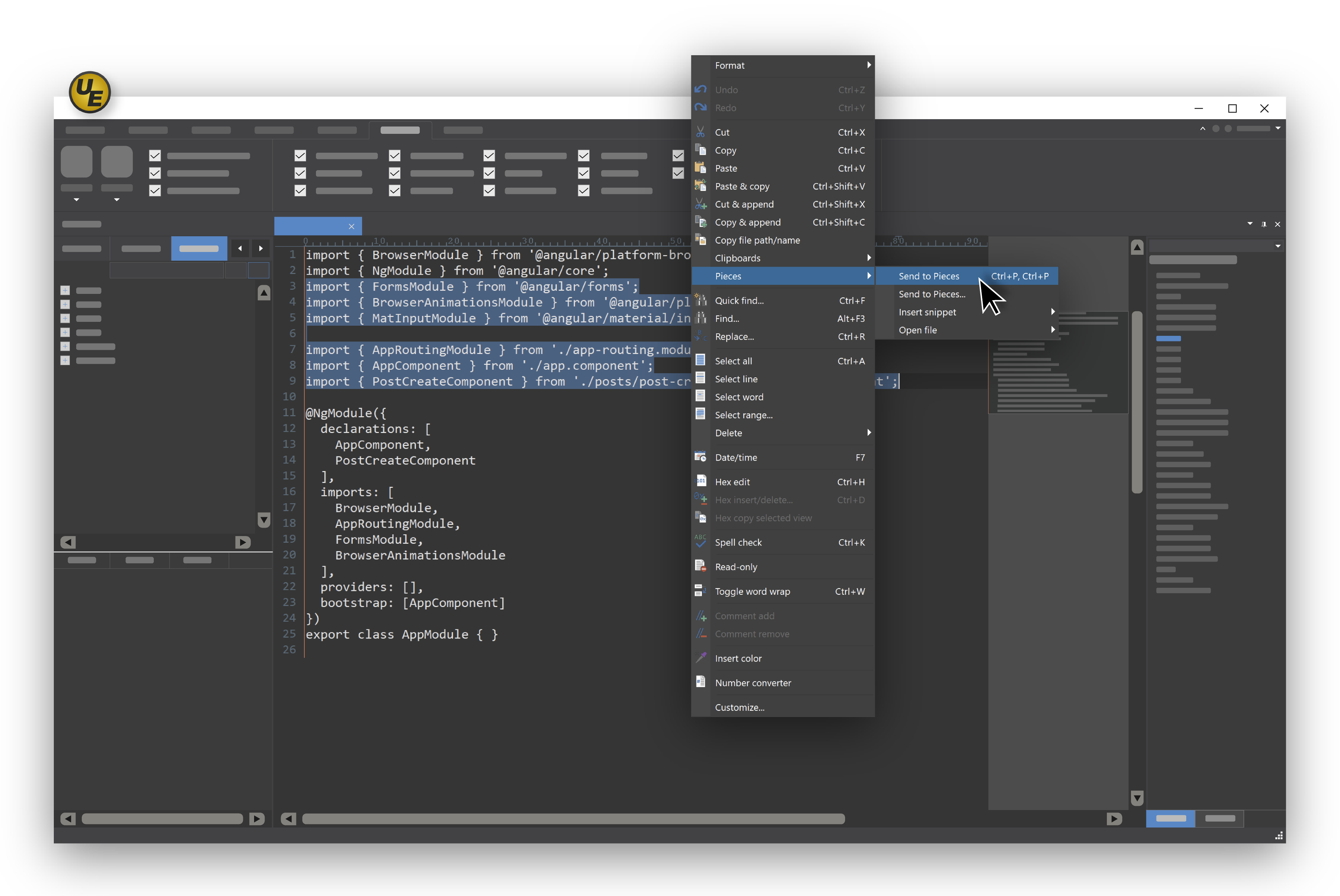Image resolution: width=1340 pixels, height=896 pixels.
Task: Click the Spell check ABC icon
Action: point(700,542)
